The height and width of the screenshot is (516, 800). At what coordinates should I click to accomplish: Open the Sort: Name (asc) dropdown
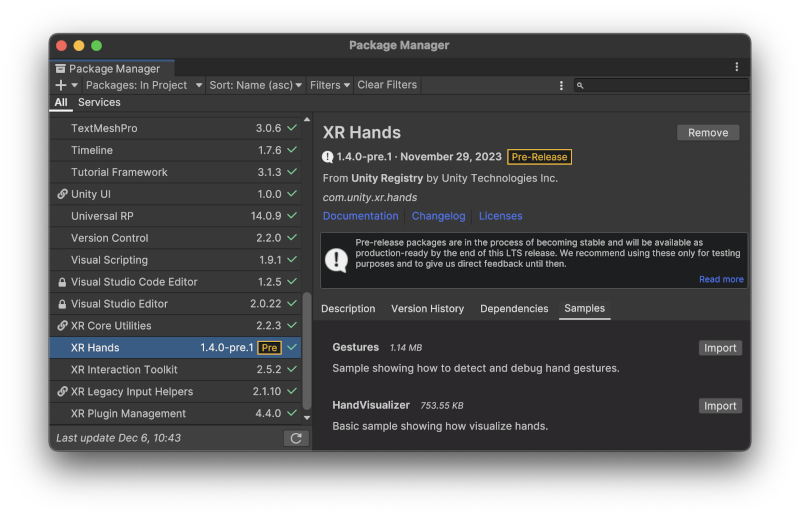point(255,85)
